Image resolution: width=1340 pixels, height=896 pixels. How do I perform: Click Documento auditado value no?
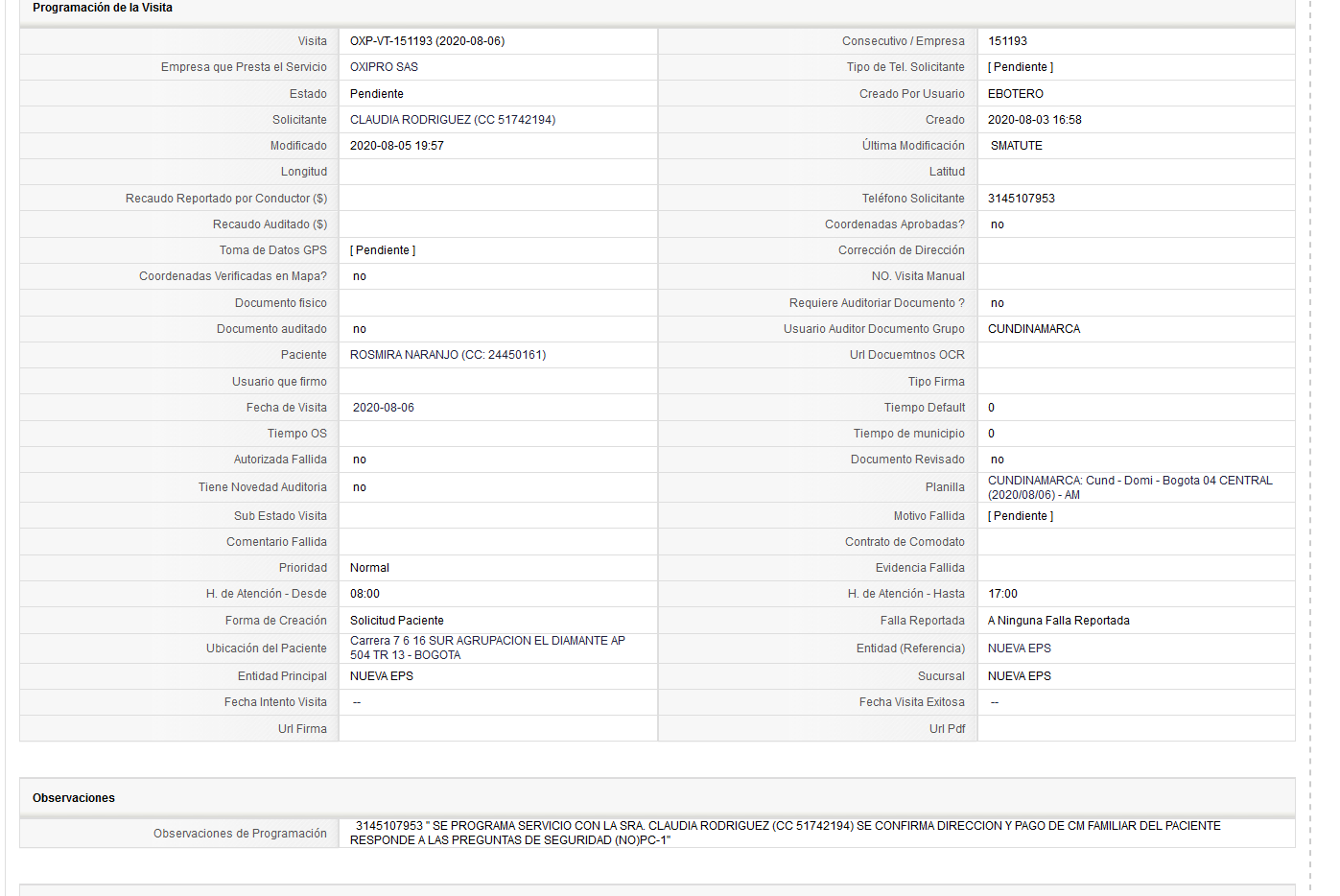pos(360,329)
